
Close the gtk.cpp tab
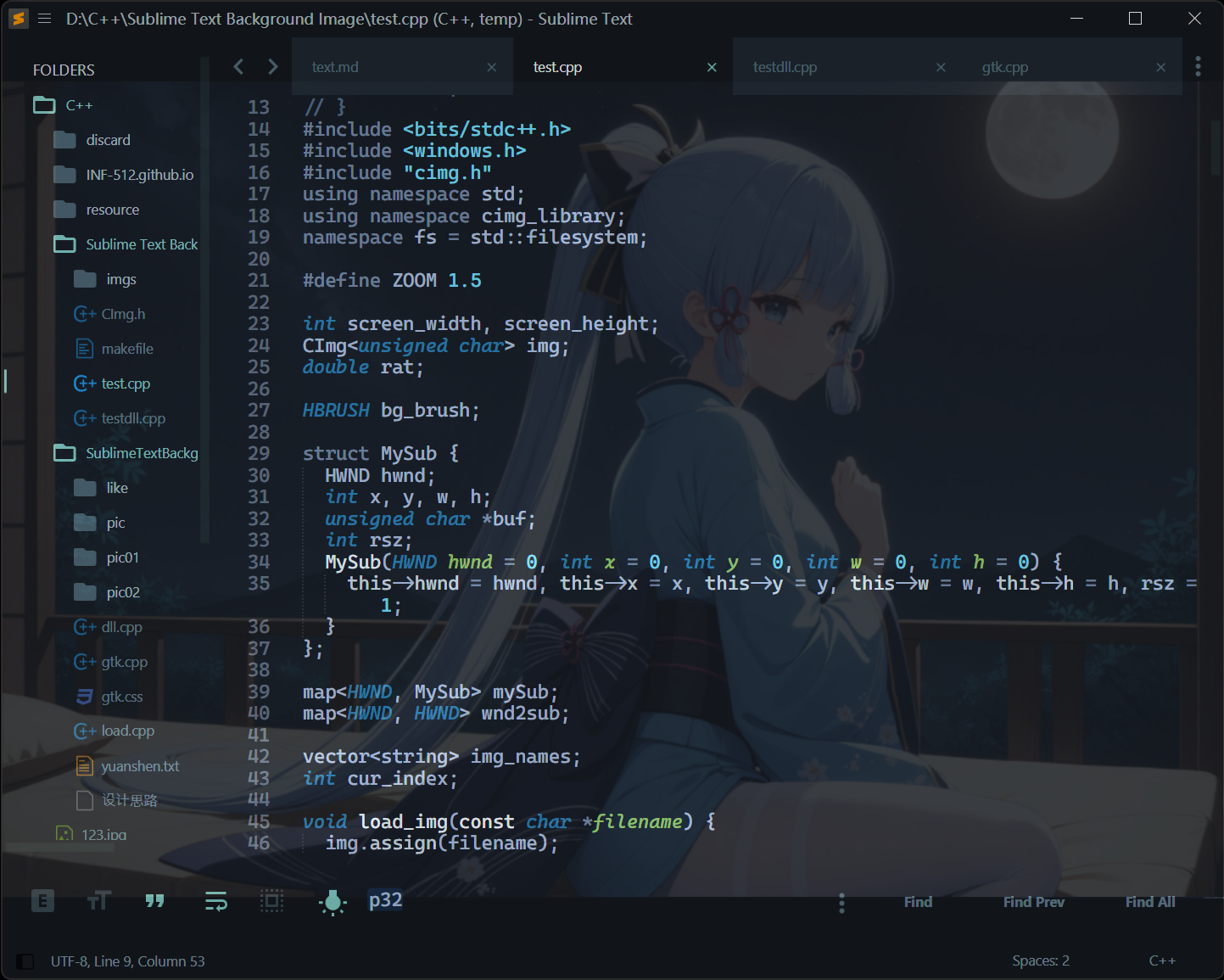1161,67
